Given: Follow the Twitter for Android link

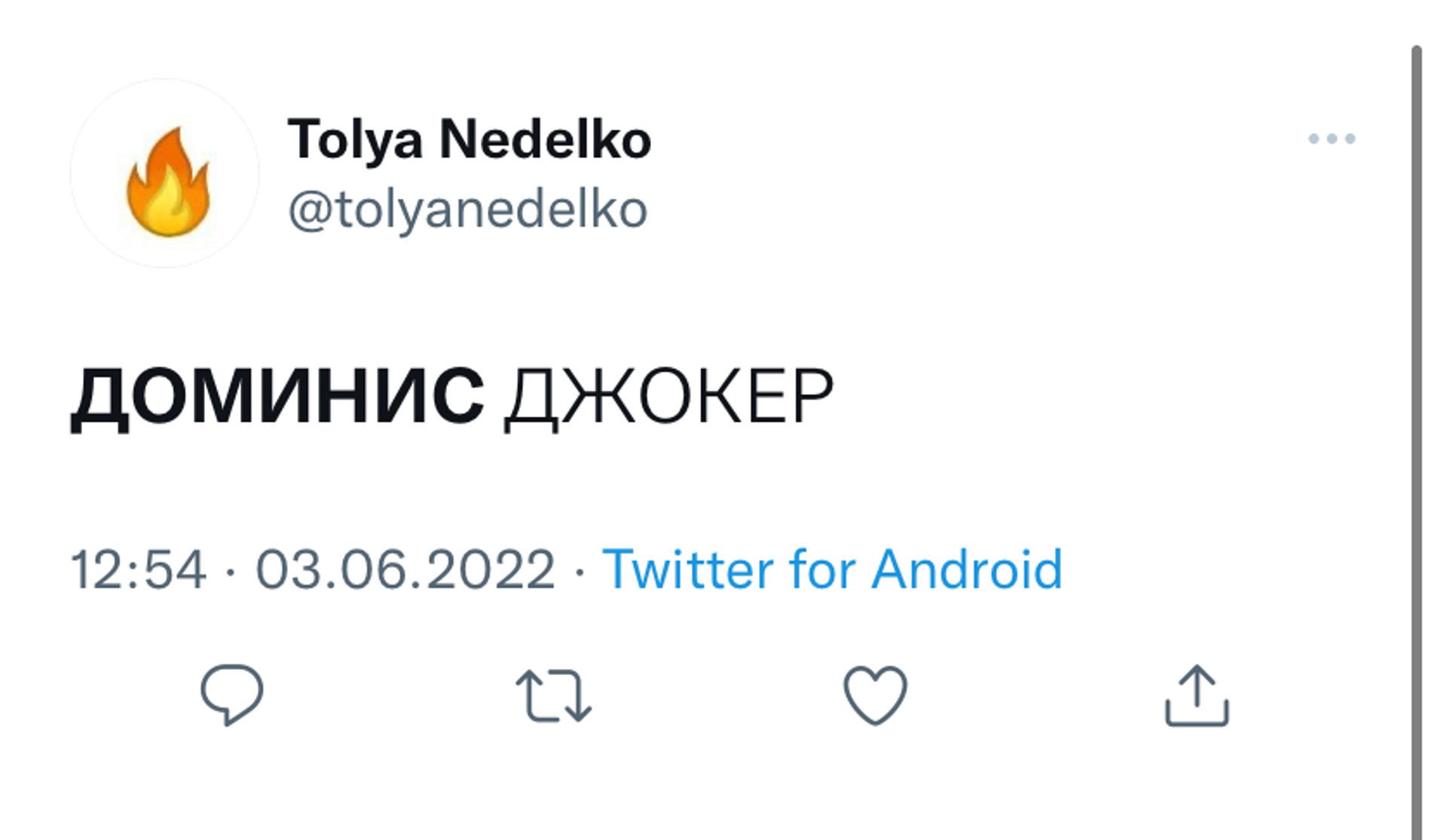Looking at the screenshot, I should pyautogui.click(x=832, y=569).
